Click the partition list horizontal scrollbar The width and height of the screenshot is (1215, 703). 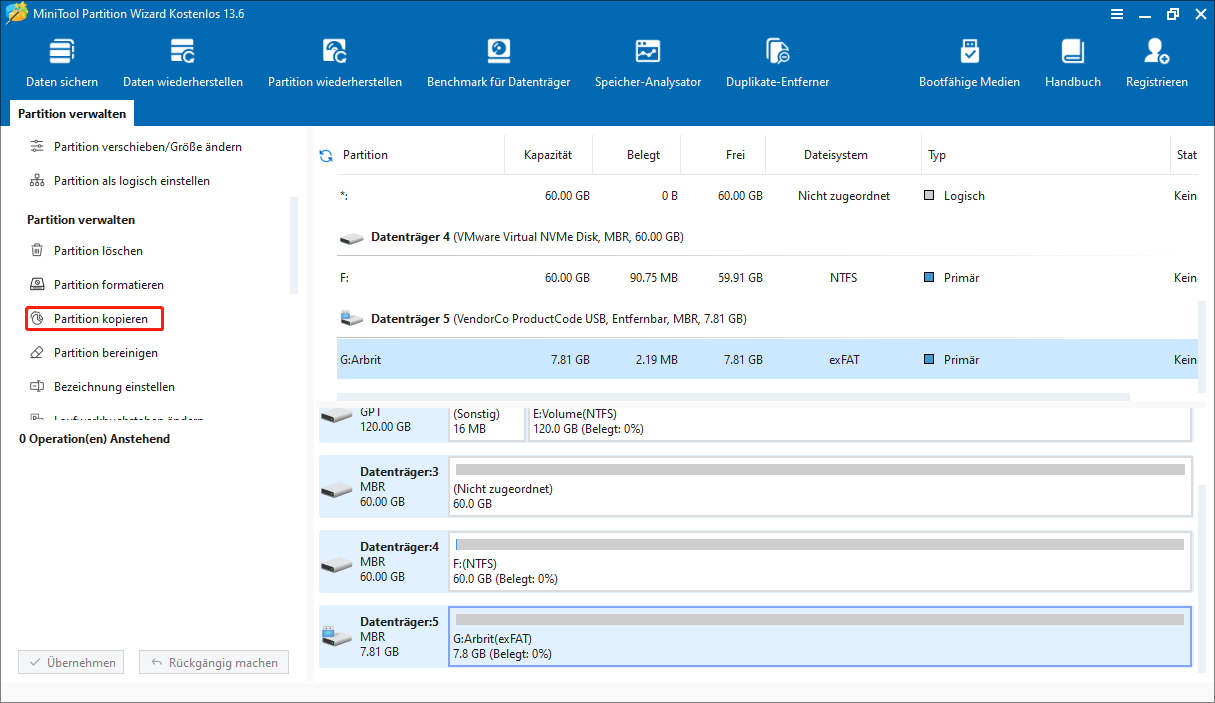734,397
